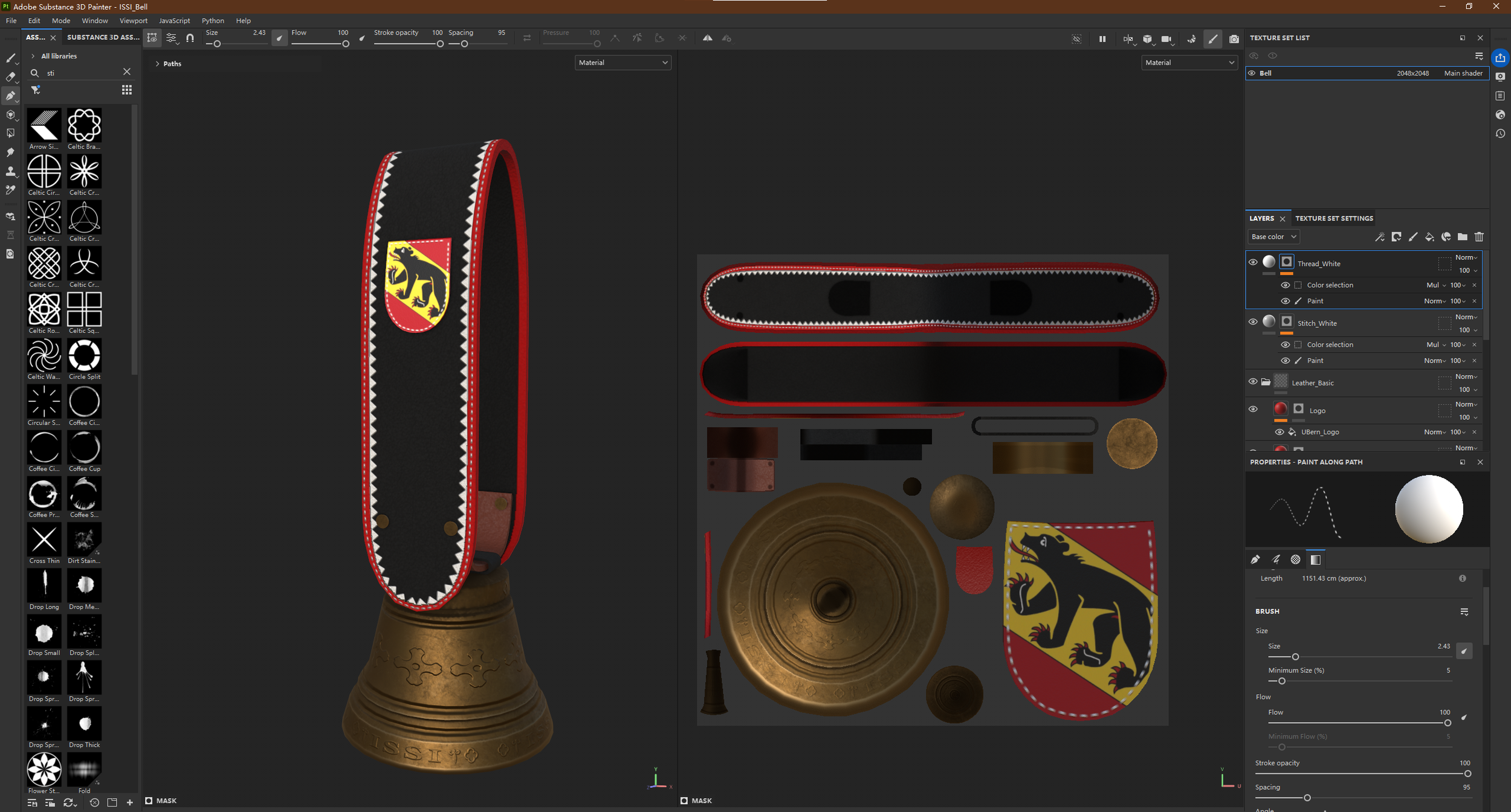1511x812 pixels.
Task: Hide the Thread_White layer
Action: click(x=1253, y=262)
